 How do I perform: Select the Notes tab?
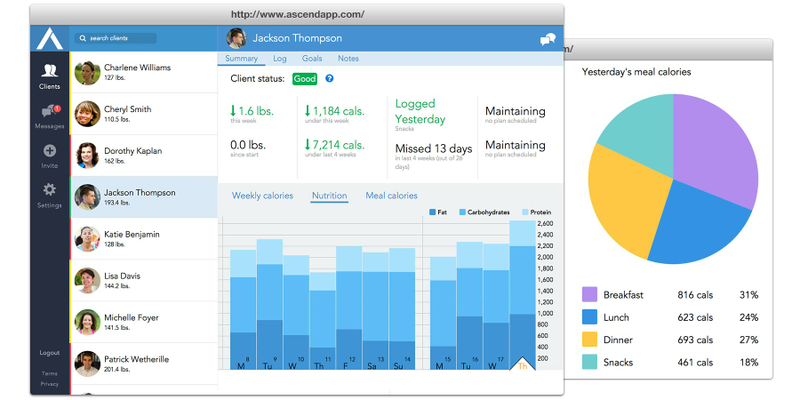point(348,59)
